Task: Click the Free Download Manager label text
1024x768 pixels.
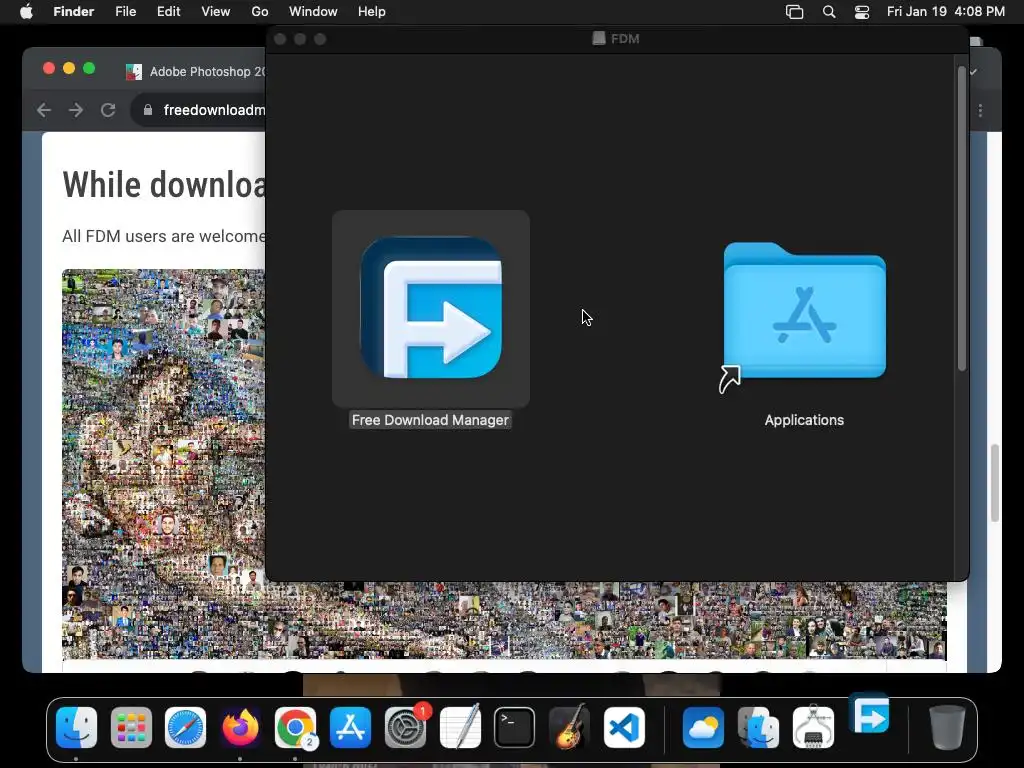Action: tap(430, 420)
